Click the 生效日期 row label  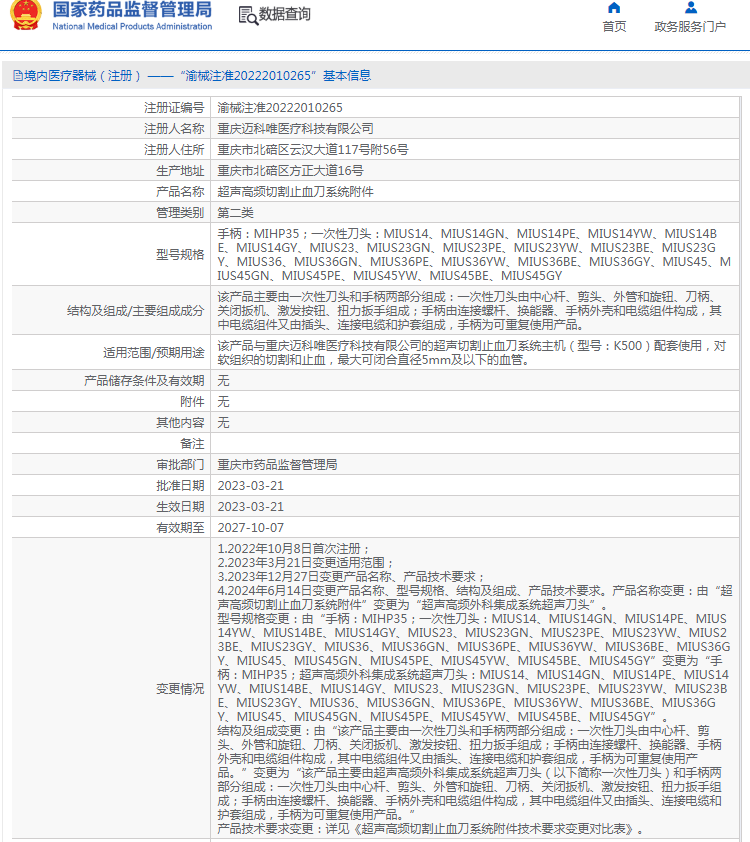coord(180,506)
